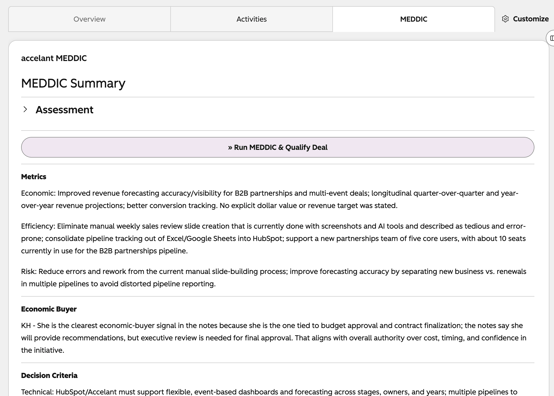Expand the Assessment section chevron

25,110
